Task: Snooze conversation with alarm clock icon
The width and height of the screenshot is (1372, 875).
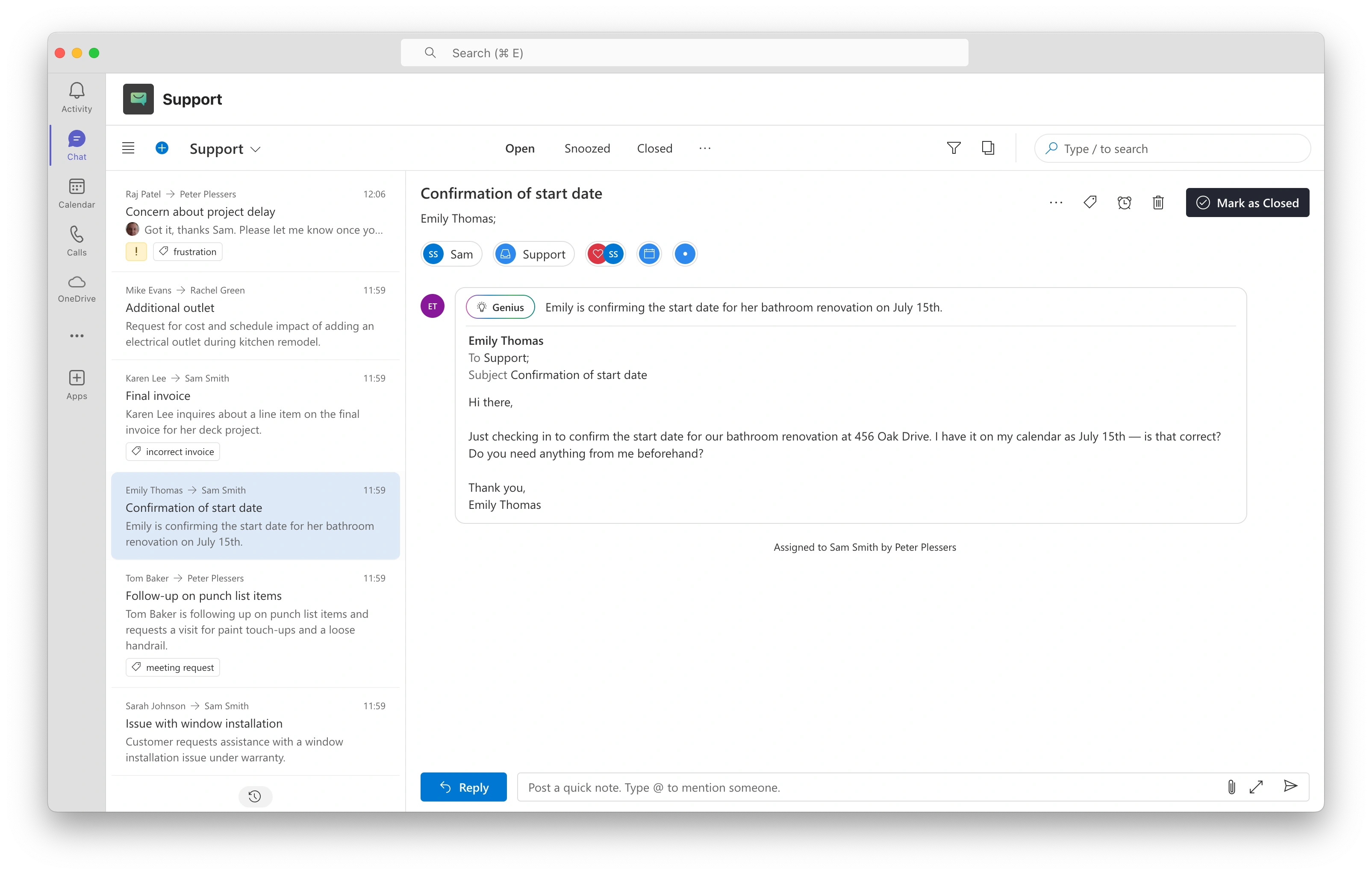Action: (1124, 202)
